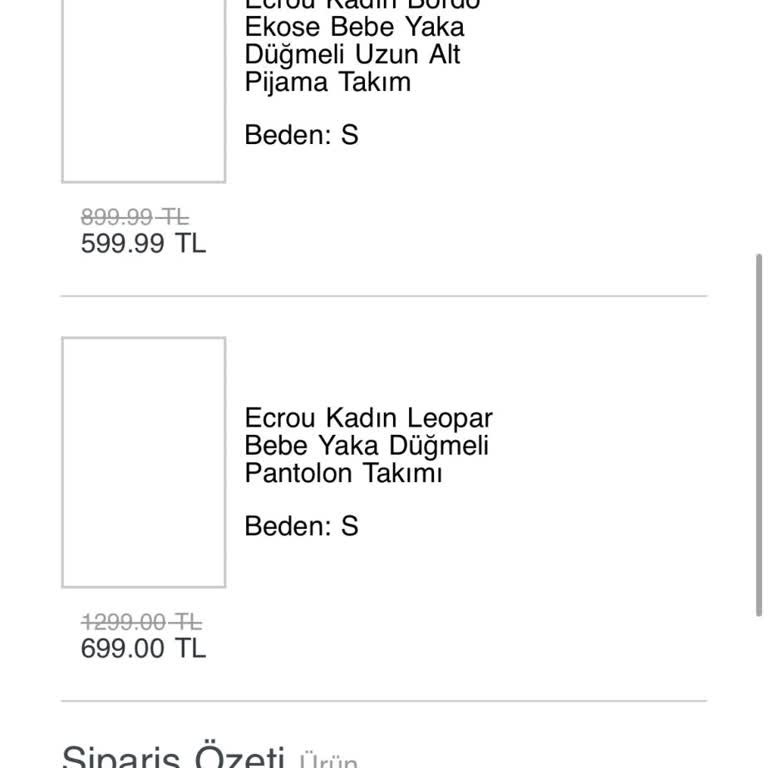Click the 'Ekose Bebe Yaka' title line

pos(354,27)
